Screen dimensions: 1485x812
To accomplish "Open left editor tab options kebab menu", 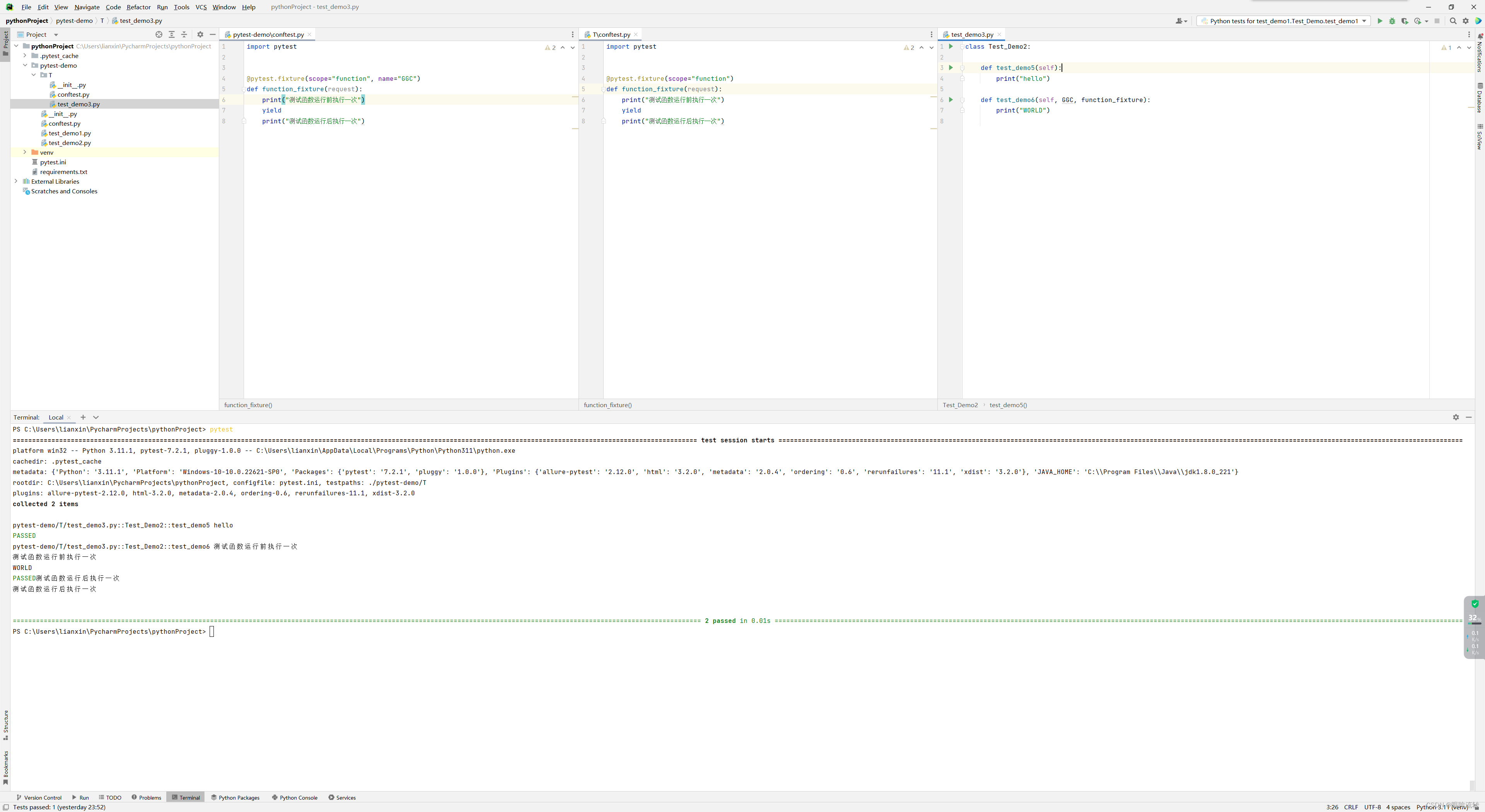I will (572, 34).
